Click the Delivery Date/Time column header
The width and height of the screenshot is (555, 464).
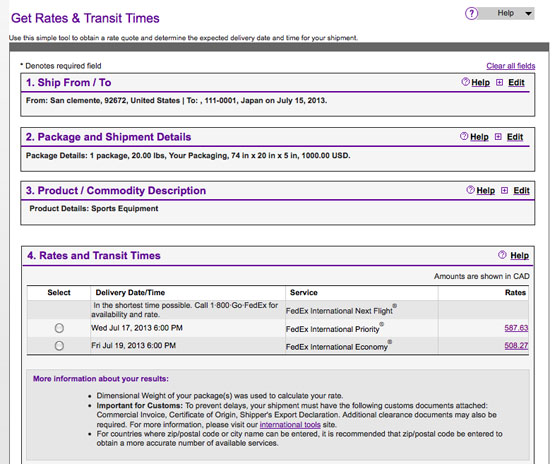(130, 293)
